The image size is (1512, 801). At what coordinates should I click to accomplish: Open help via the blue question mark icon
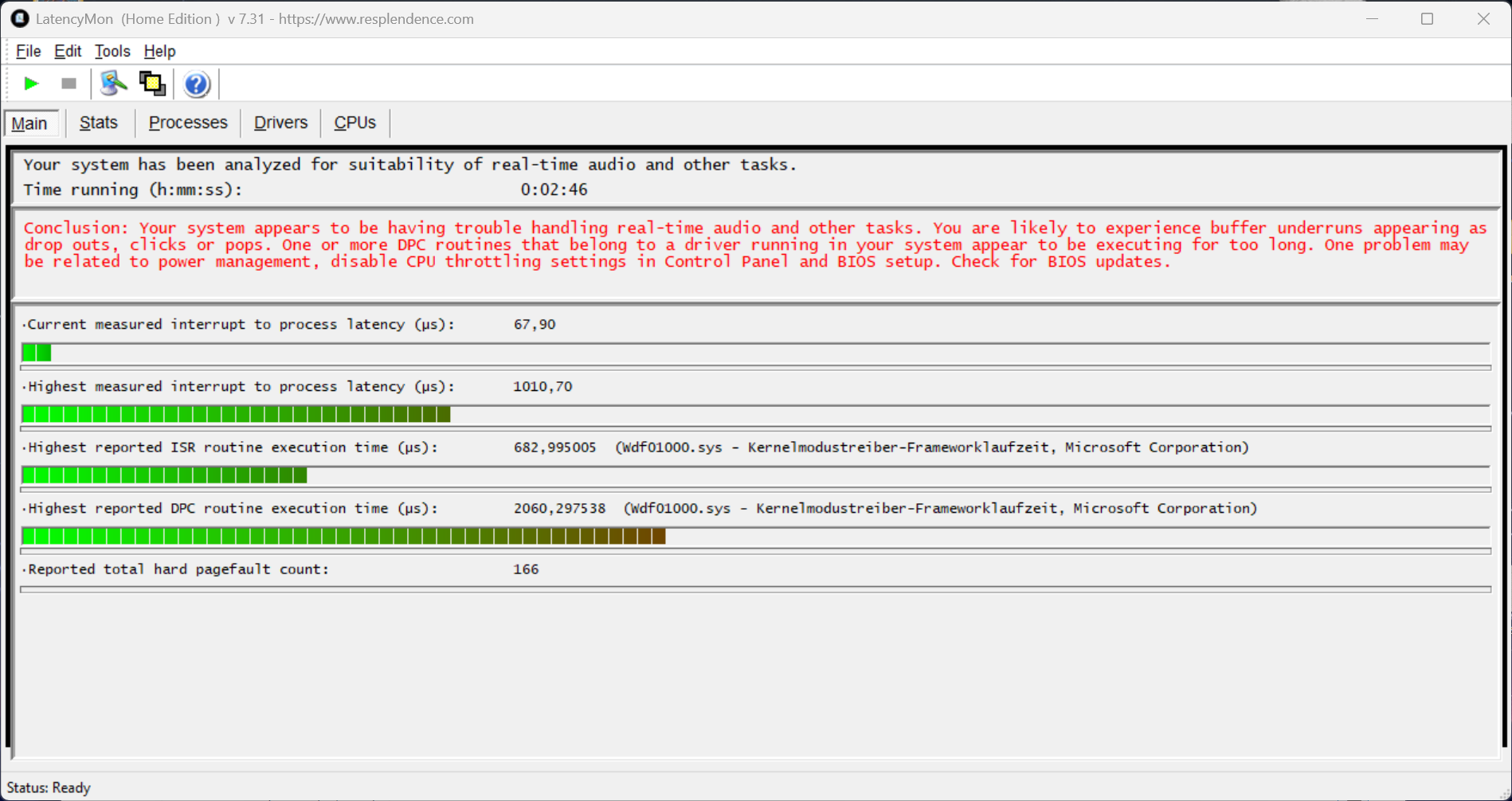(196, 84)
